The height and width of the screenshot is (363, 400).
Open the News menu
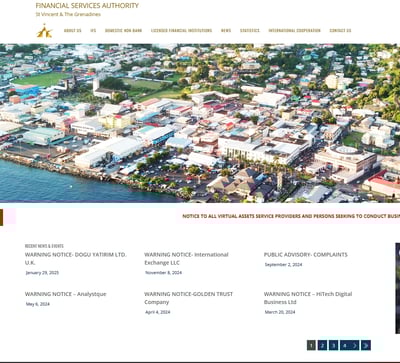tap(226, 30)
